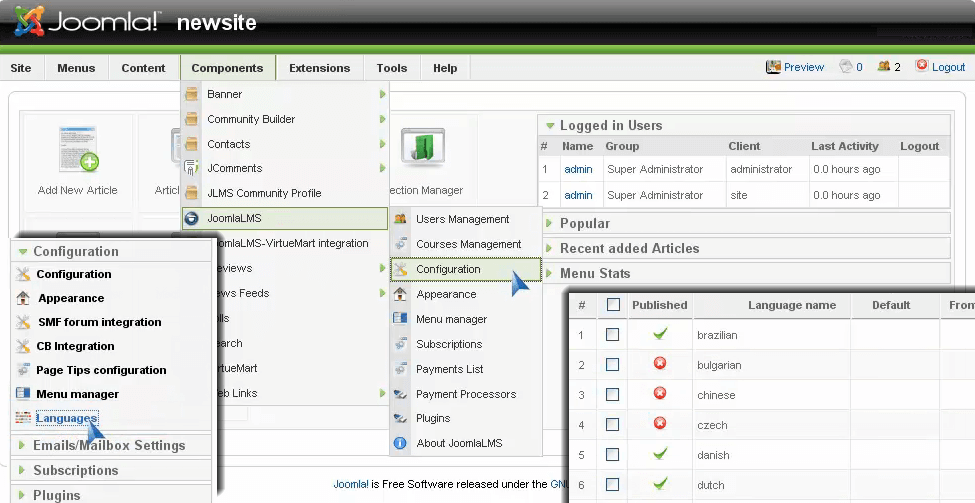Click the Section Manager green icon
The image size is (975, 503).
click(423, 147)
